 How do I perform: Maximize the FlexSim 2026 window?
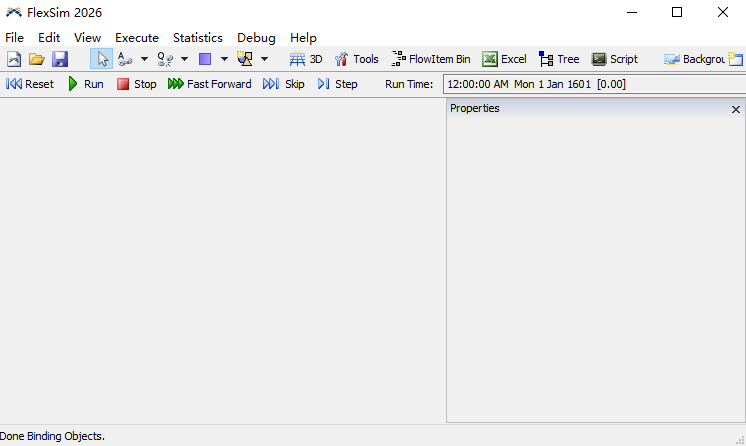[x=677, y=12]
